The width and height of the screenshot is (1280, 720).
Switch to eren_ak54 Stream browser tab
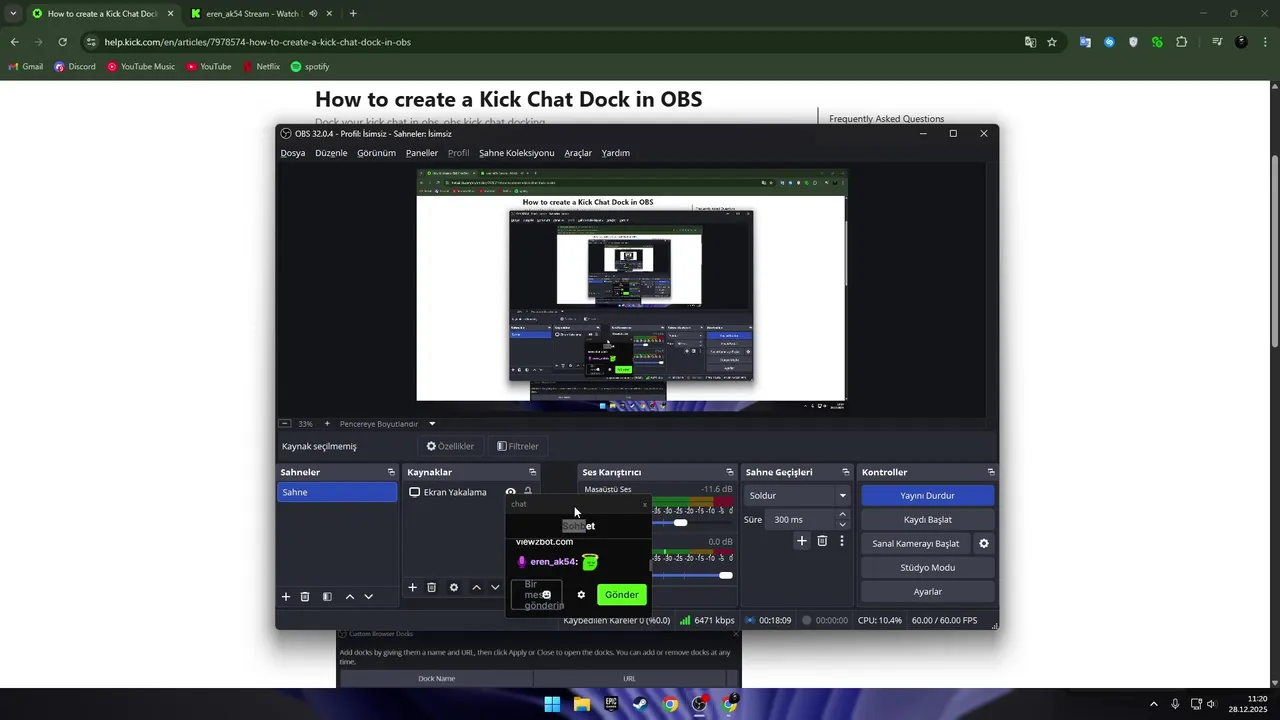click(260, 14)
